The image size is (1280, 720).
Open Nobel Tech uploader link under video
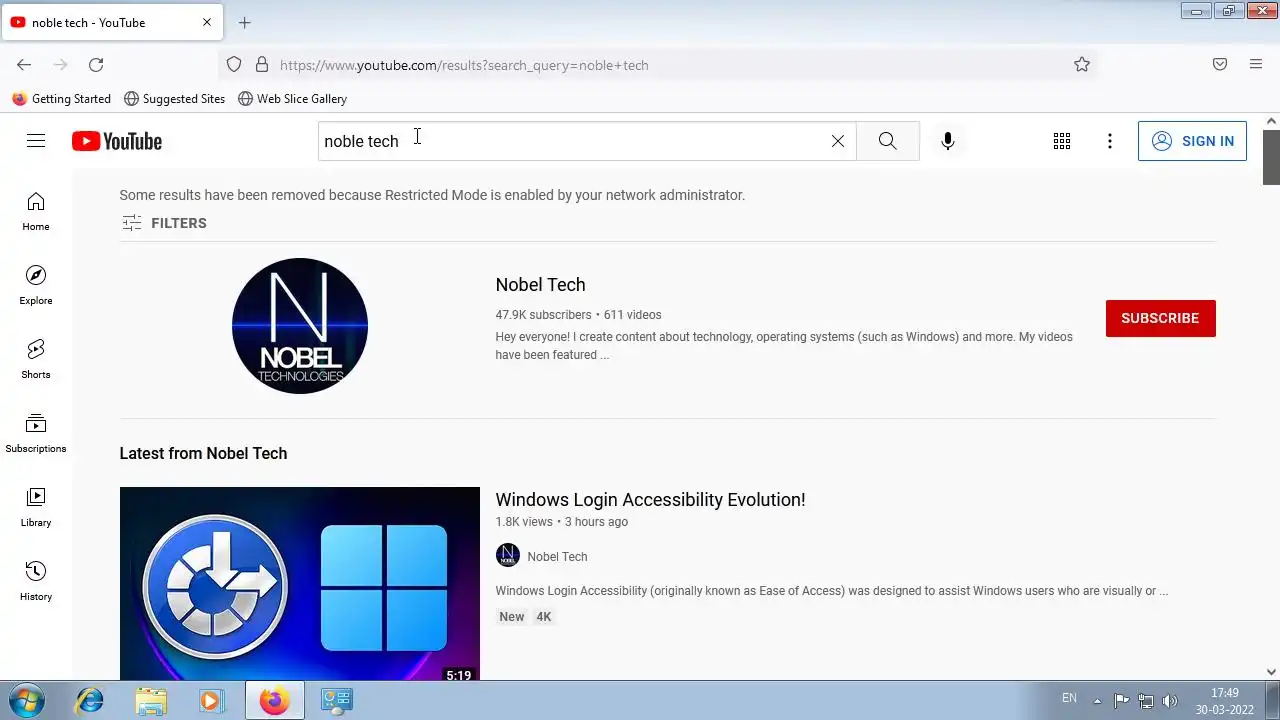point(557,557)
